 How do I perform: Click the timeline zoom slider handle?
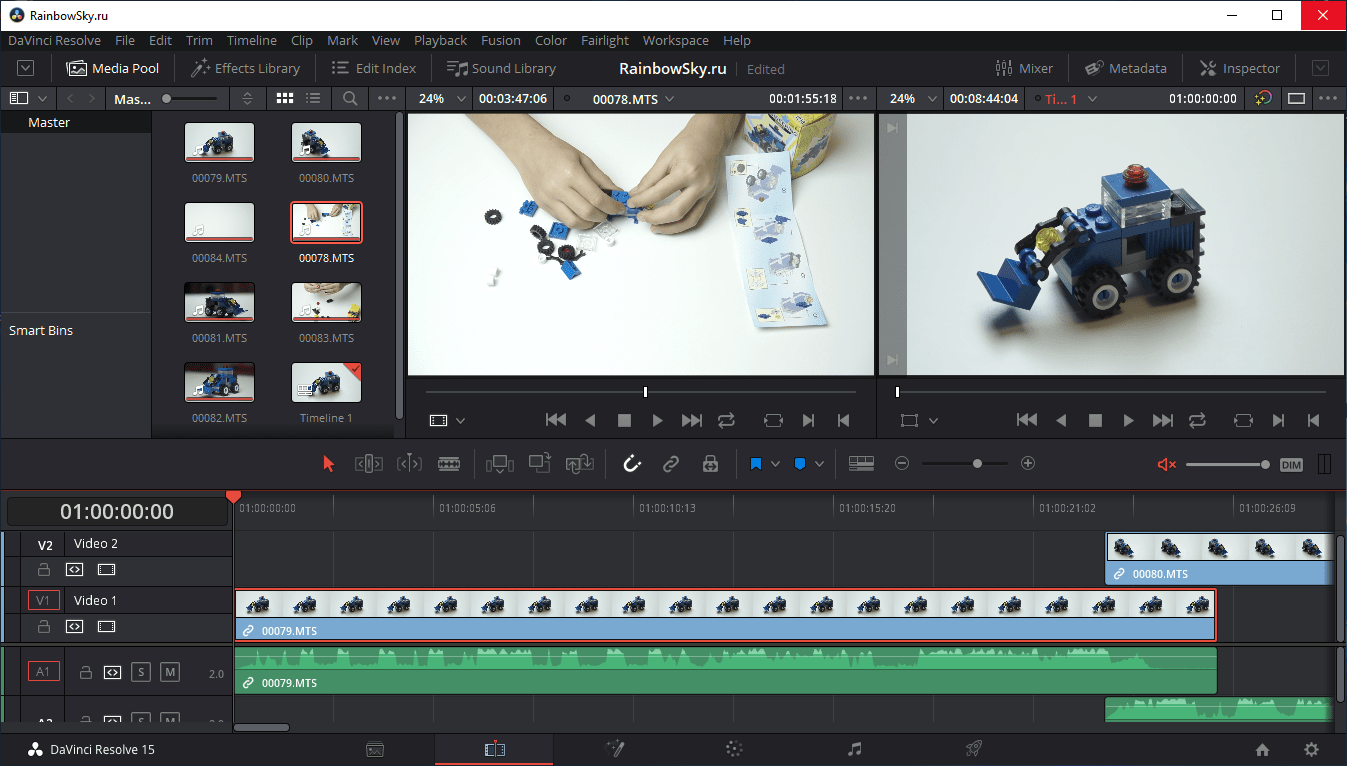click(x=977, y=464)
